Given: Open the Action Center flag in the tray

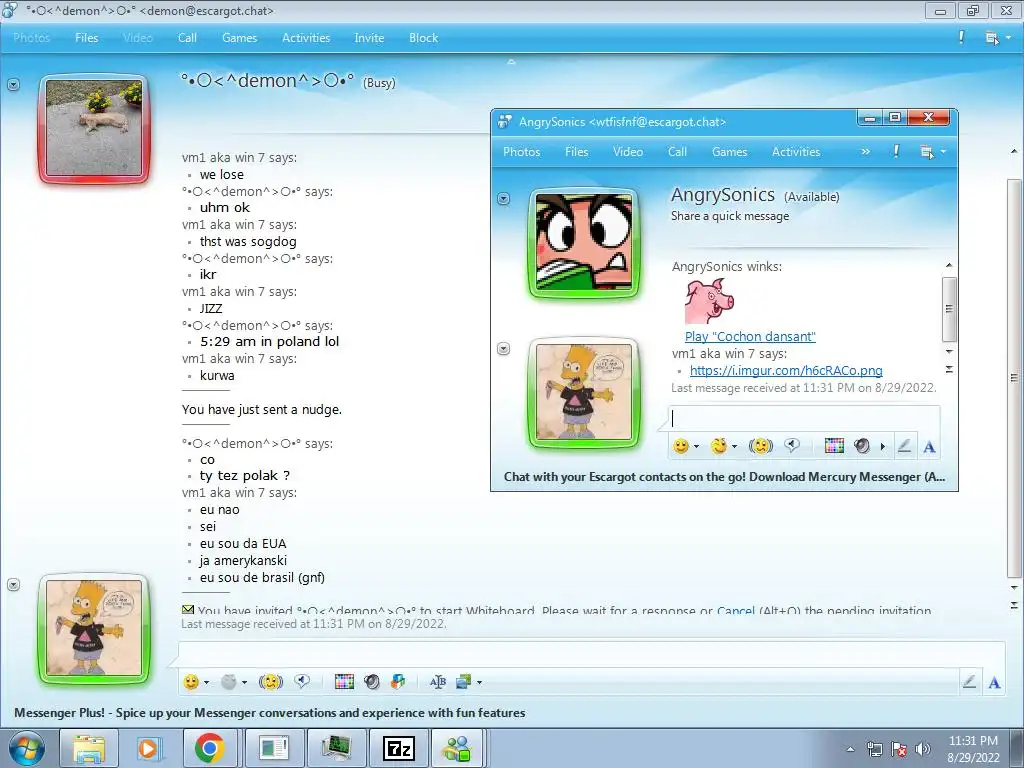Looking at the screenshot, I should (899, 749).
